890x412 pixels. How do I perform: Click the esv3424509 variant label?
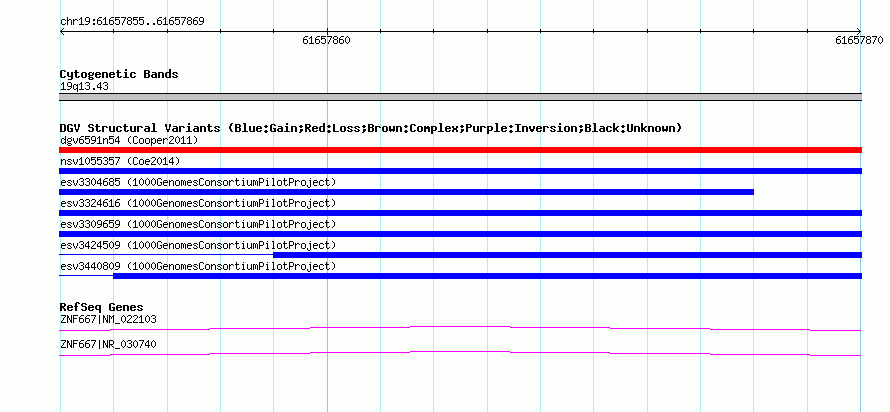198,245
